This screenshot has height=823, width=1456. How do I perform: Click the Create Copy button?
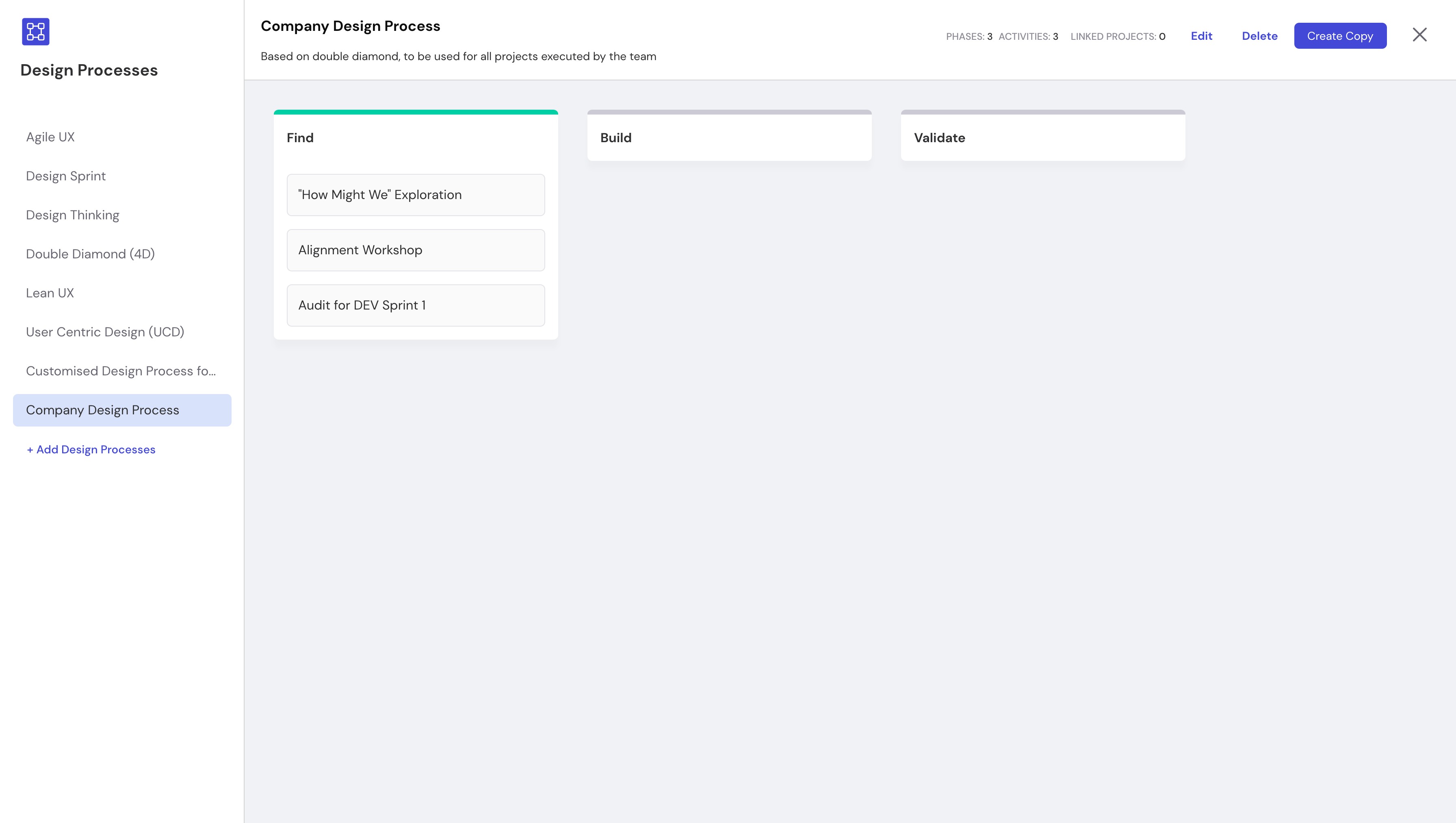click(1339, 36)
